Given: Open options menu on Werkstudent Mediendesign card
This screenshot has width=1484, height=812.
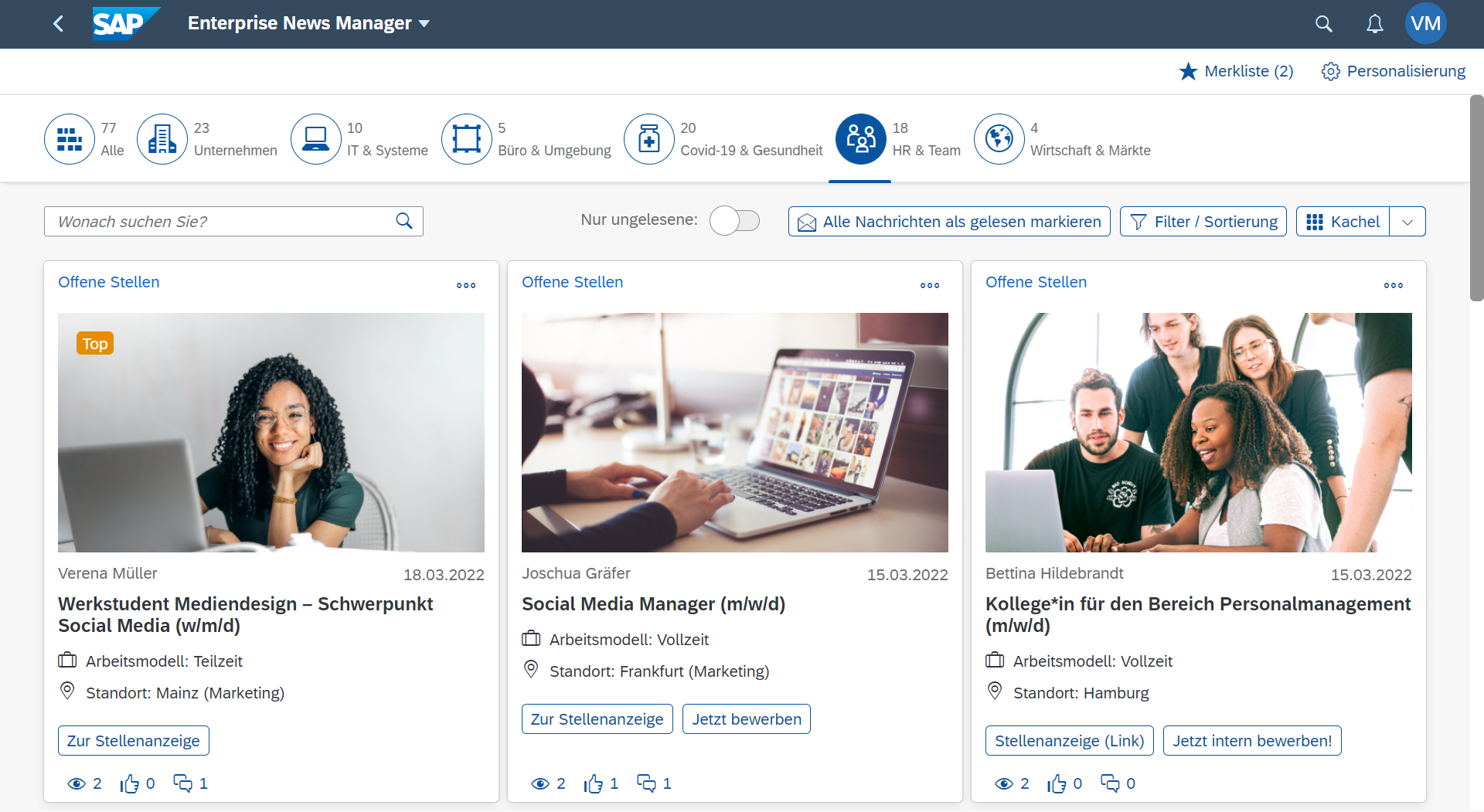Looking at the screenshot, I should pyautogui.click(x=465, y=285).
